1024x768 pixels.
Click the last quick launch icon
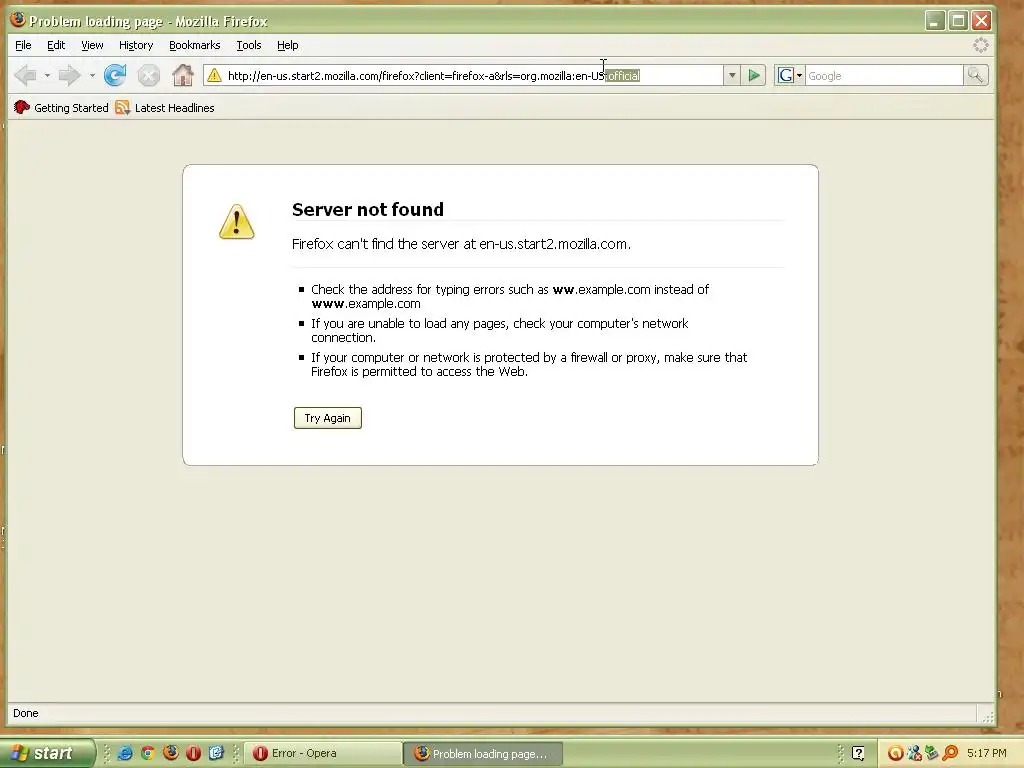pyautogui.click(x=216, y=753)
